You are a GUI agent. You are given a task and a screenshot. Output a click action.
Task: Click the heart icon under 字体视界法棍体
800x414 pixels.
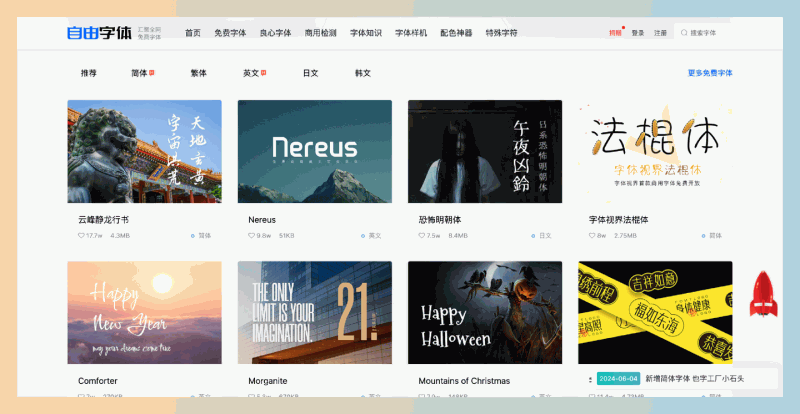tap(592, 236)
